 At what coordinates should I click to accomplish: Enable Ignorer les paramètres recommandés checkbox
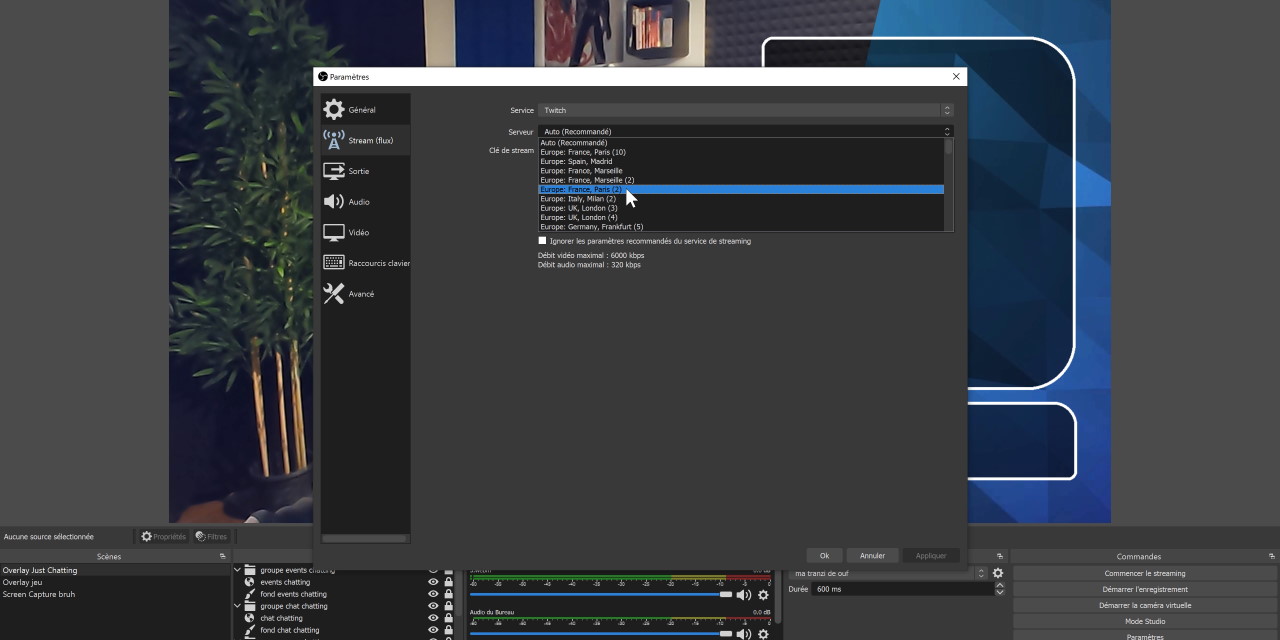coord(543,241)
